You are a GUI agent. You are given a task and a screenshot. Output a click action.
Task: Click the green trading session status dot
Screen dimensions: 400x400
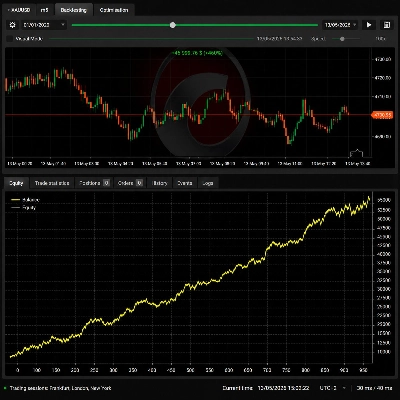coord(5,388)
